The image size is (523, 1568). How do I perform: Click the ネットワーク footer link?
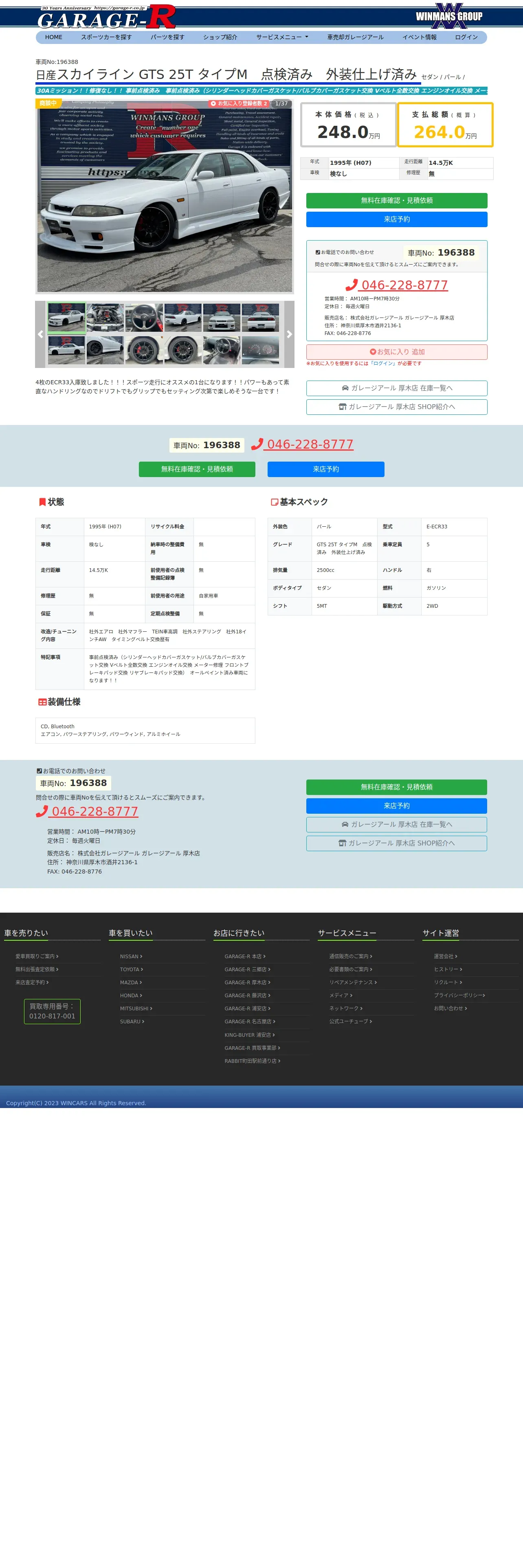coord(346,1009)
